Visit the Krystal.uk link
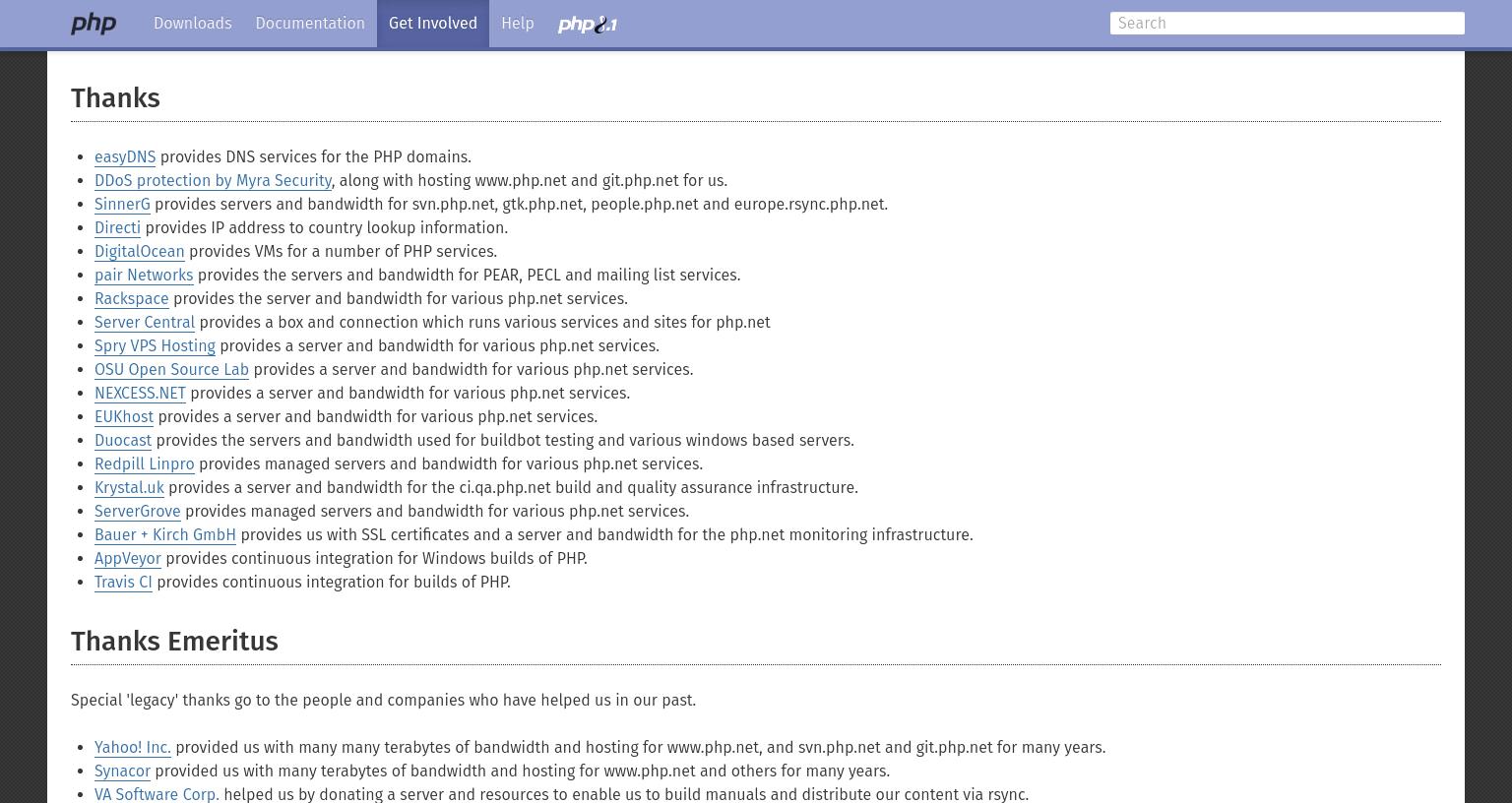This screenshot has width=1512, height=803. pyautogui.click(x=129, y=488)
